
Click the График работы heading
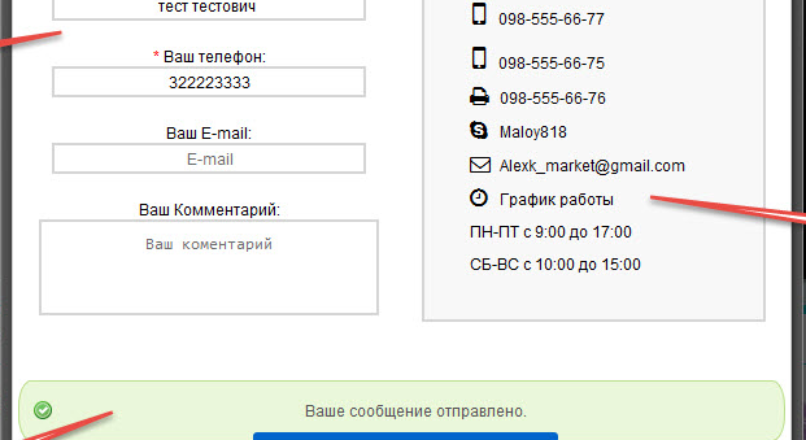pos(557,199)
